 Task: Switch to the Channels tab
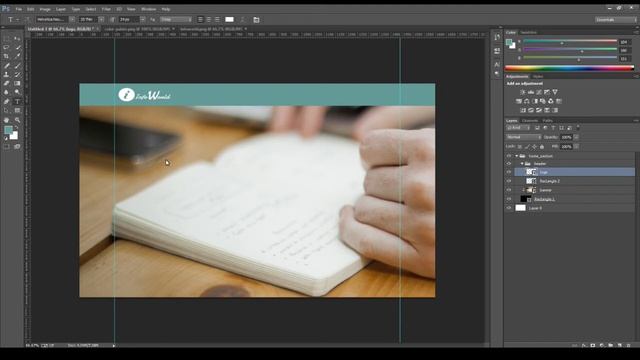coord(530,121)
